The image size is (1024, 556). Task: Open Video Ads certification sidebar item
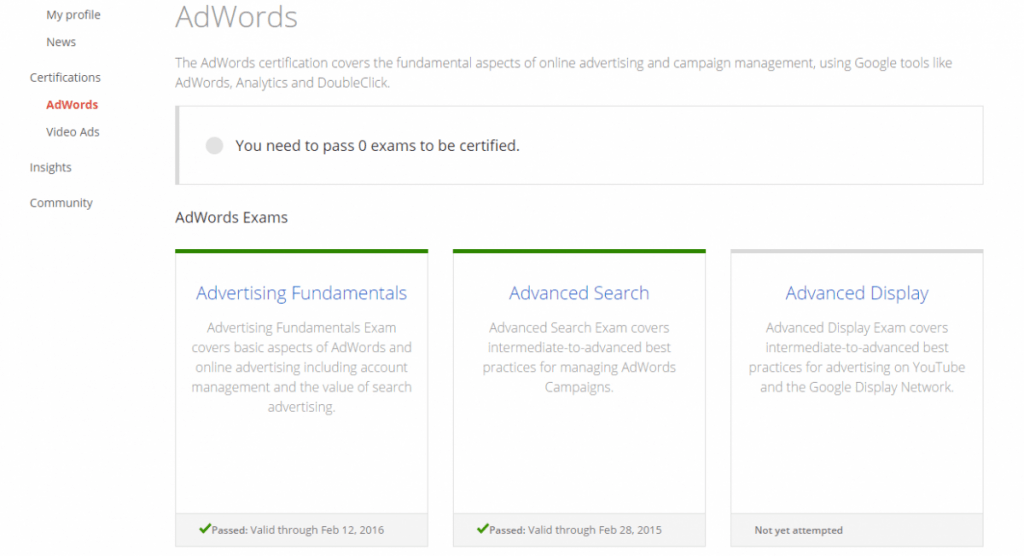click(72, 132)
